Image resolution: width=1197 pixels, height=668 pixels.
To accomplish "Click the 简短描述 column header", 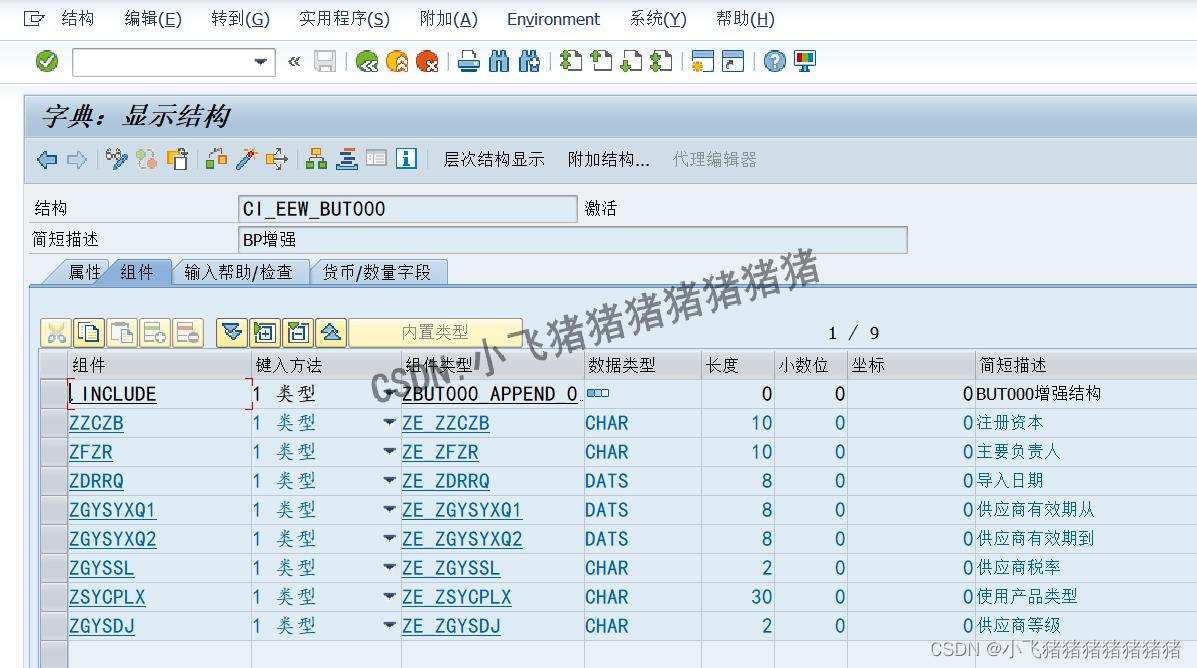I will point(1086,365).
